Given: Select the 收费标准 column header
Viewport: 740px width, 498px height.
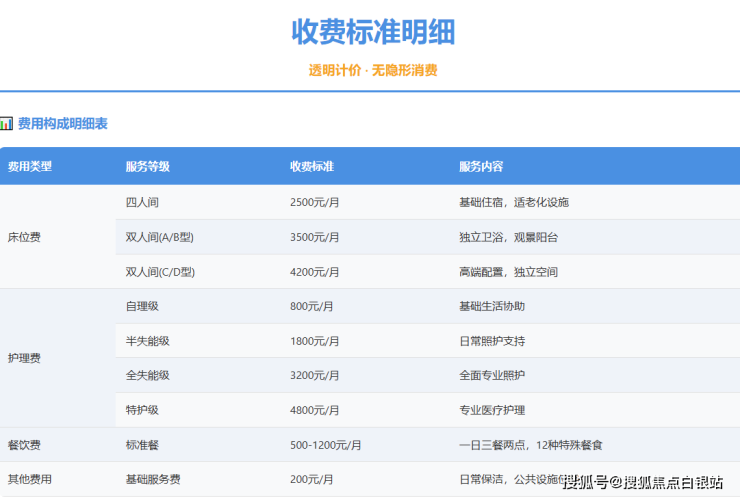Looking at the screenshot, I should (x=312, y=167).
